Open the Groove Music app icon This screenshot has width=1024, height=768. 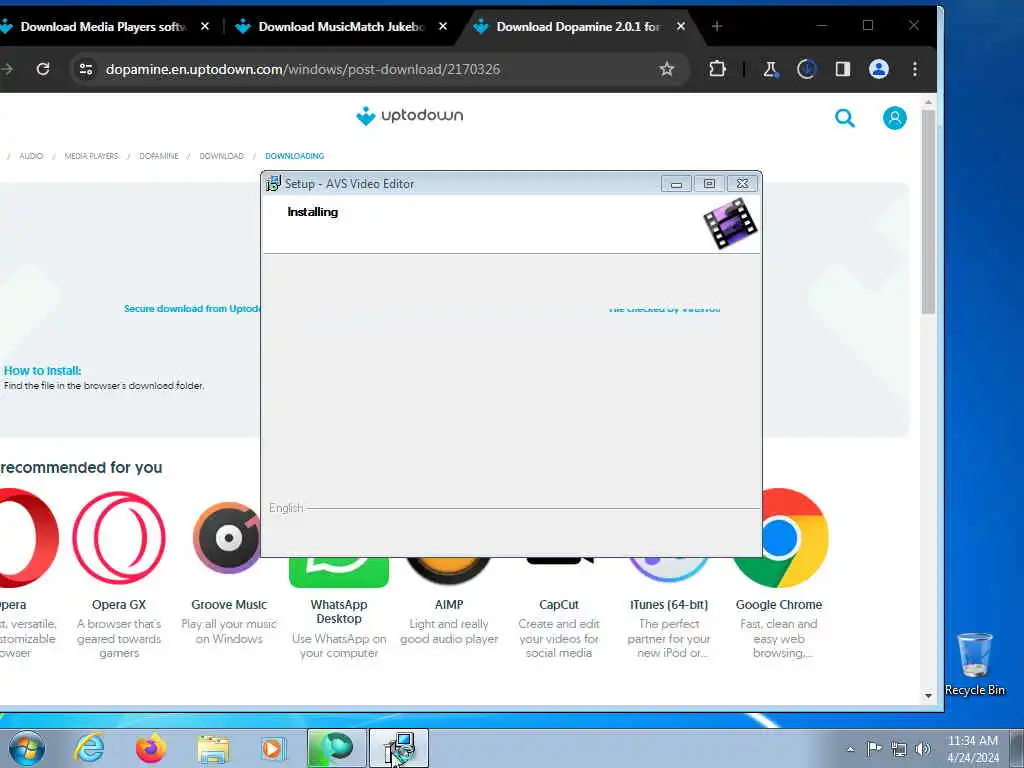[x=227, y=537]
